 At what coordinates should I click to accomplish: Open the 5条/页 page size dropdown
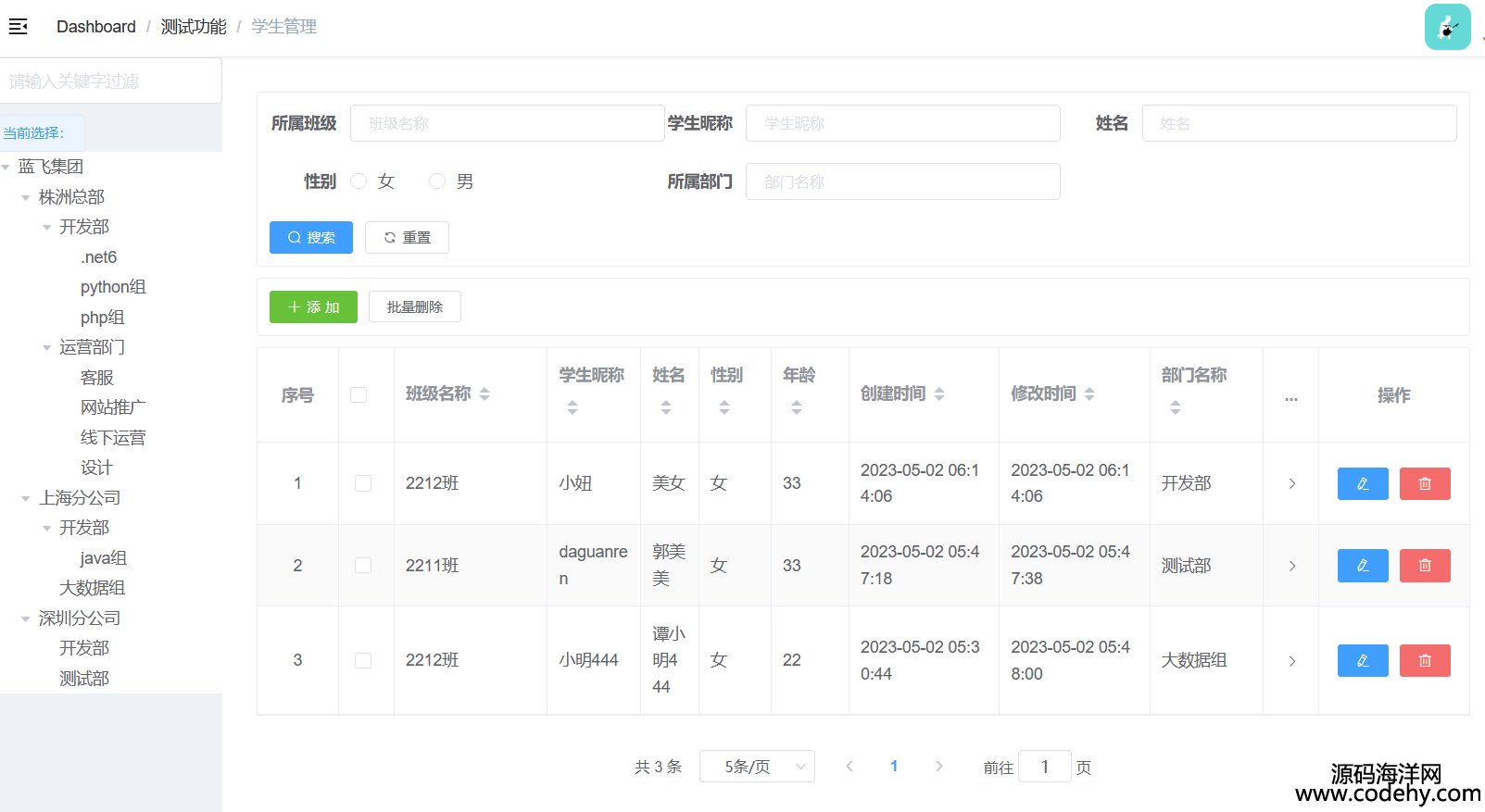757,767
